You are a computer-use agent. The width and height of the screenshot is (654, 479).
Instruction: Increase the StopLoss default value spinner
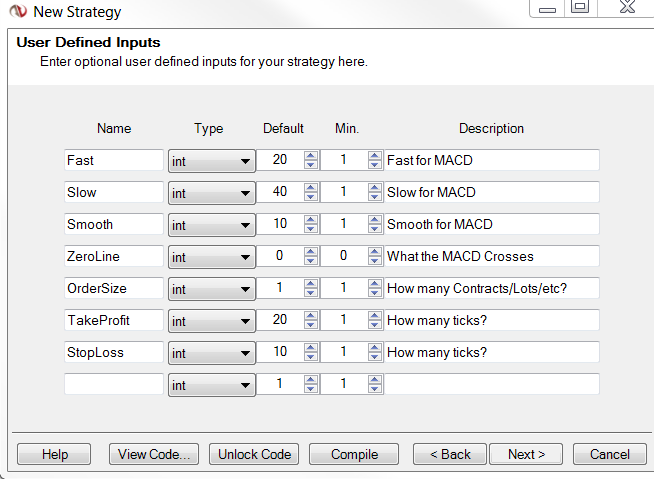[x=311, y=348]
